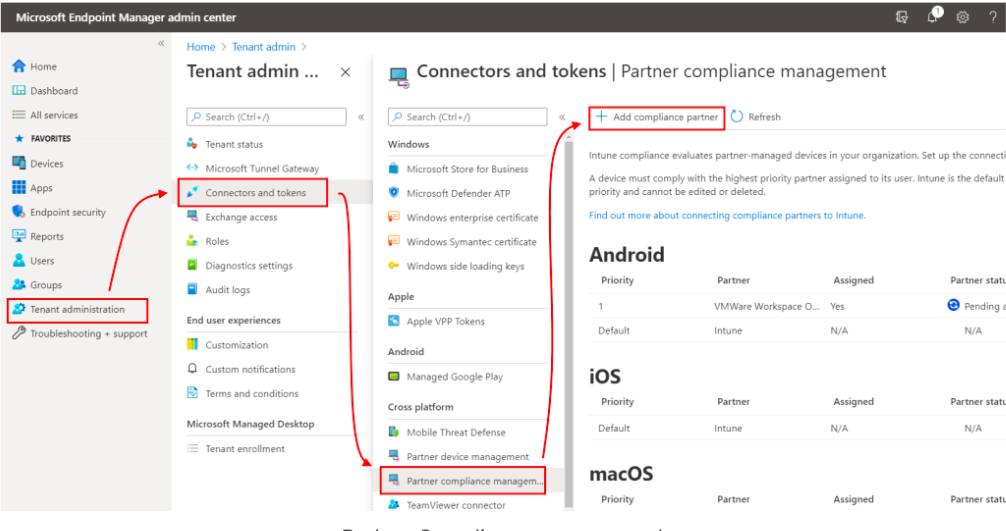
Task: Click the Reports icon
Action: (19, 236)
